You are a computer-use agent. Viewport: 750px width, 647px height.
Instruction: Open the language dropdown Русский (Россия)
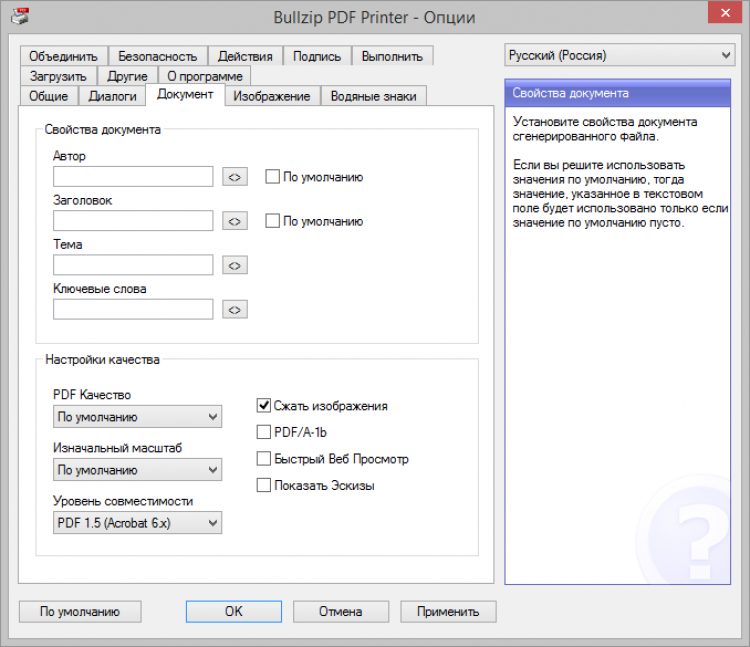(619, 55)
